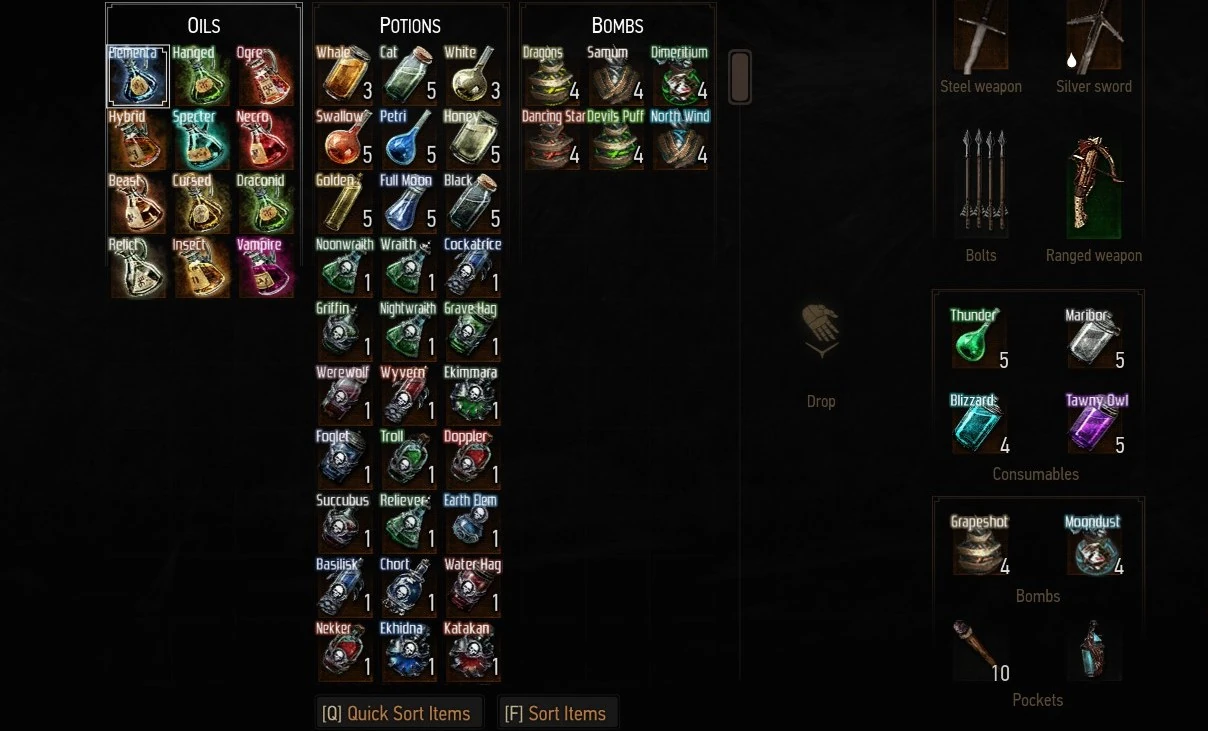
Task: Choose the Moondust bomb slot
Action: (1094, 546)
